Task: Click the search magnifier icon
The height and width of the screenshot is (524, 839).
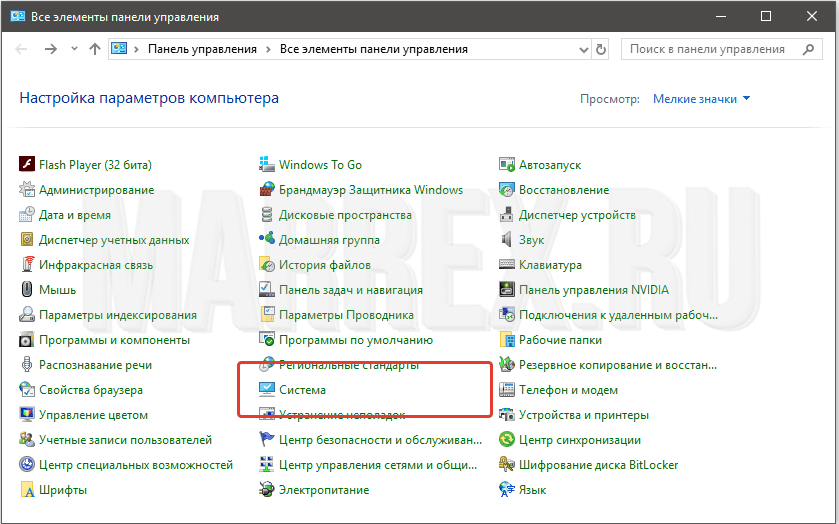Action: click(x=809, y=49)
